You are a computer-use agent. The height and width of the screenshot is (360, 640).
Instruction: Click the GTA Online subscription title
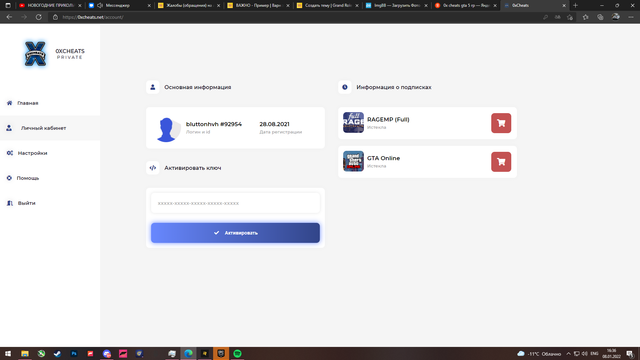point(383,158)
